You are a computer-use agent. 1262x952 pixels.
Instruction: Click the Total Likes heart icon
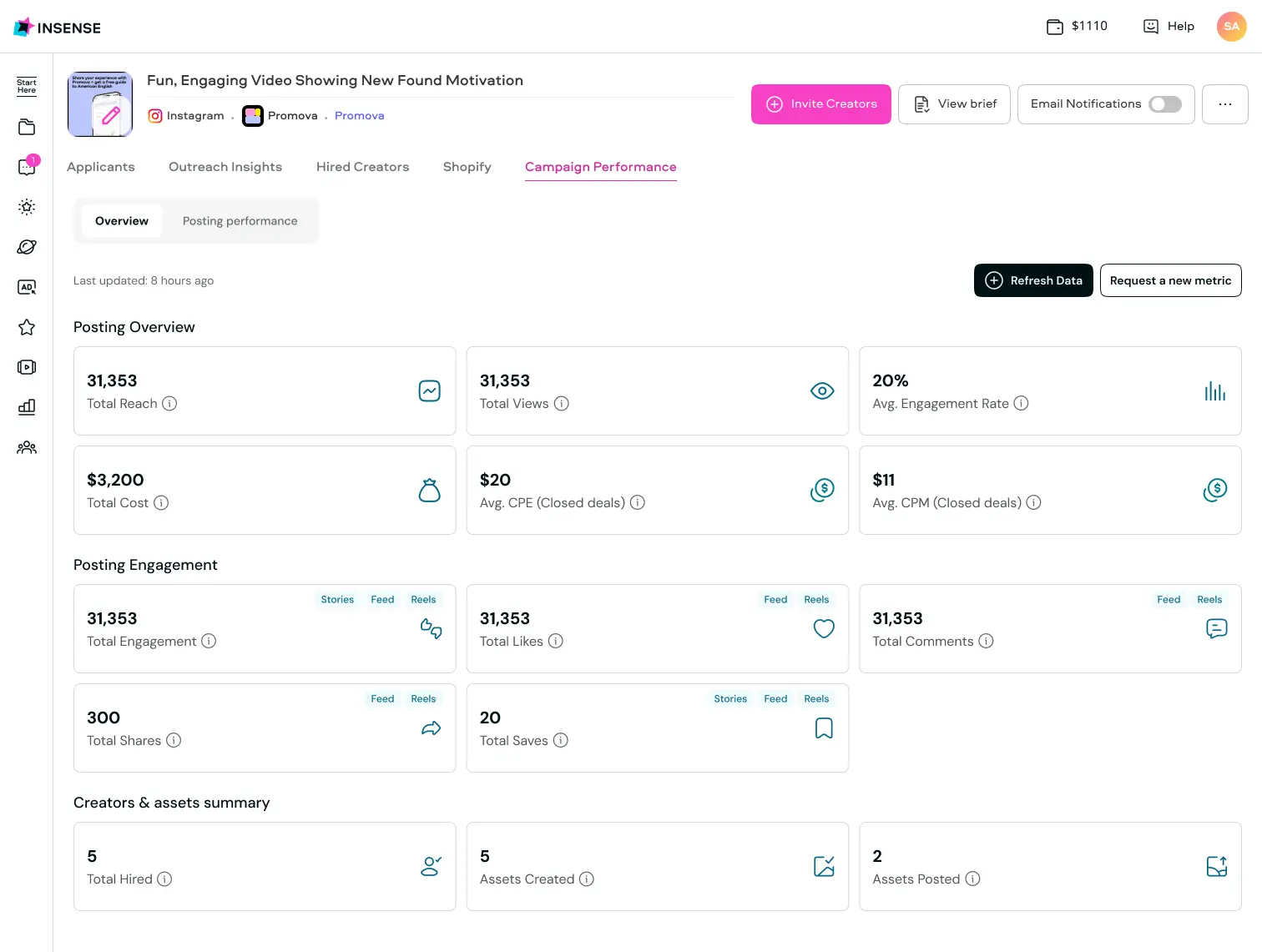824,629
